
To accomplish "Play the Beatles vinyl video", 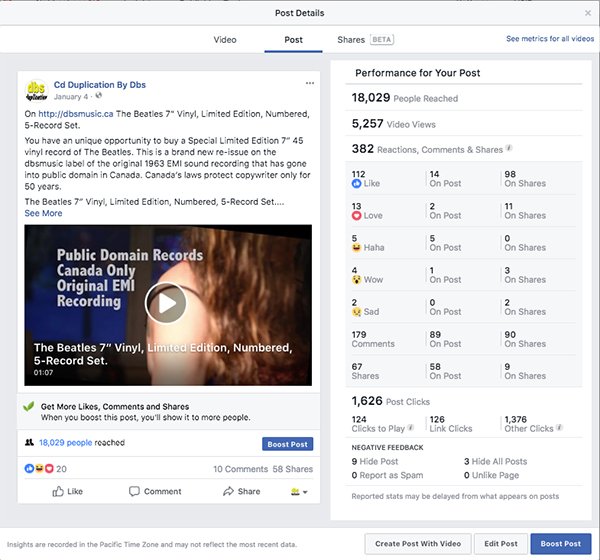I will pos(167,303).
